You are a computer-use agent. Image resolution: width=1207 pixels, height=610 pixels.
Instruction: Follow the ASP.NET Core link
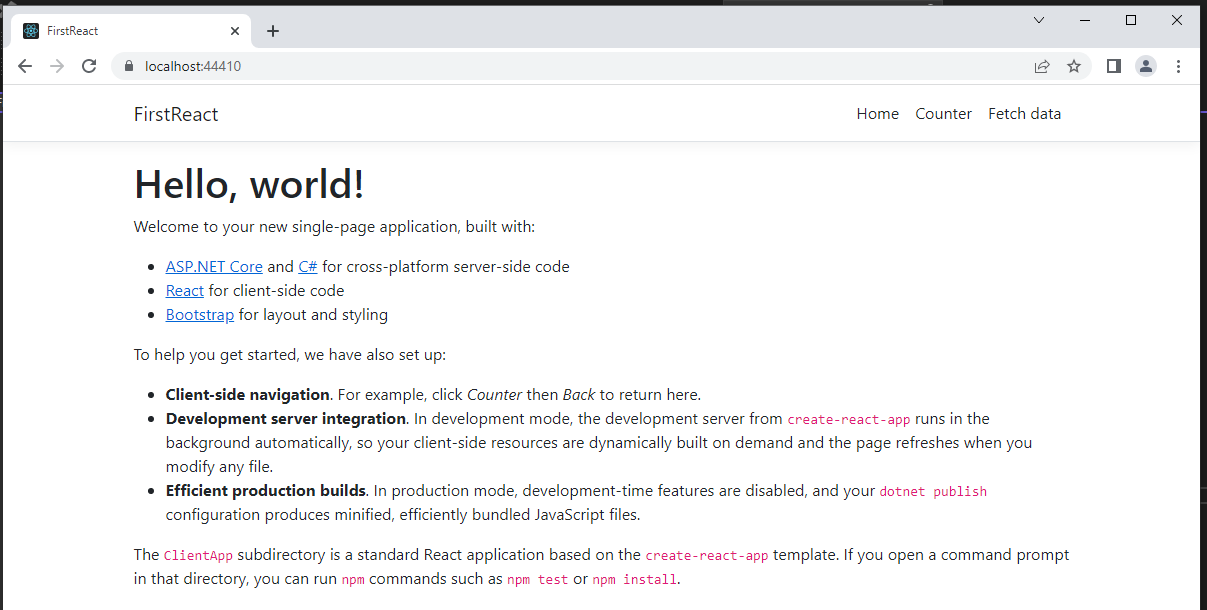tap(214, 267)
